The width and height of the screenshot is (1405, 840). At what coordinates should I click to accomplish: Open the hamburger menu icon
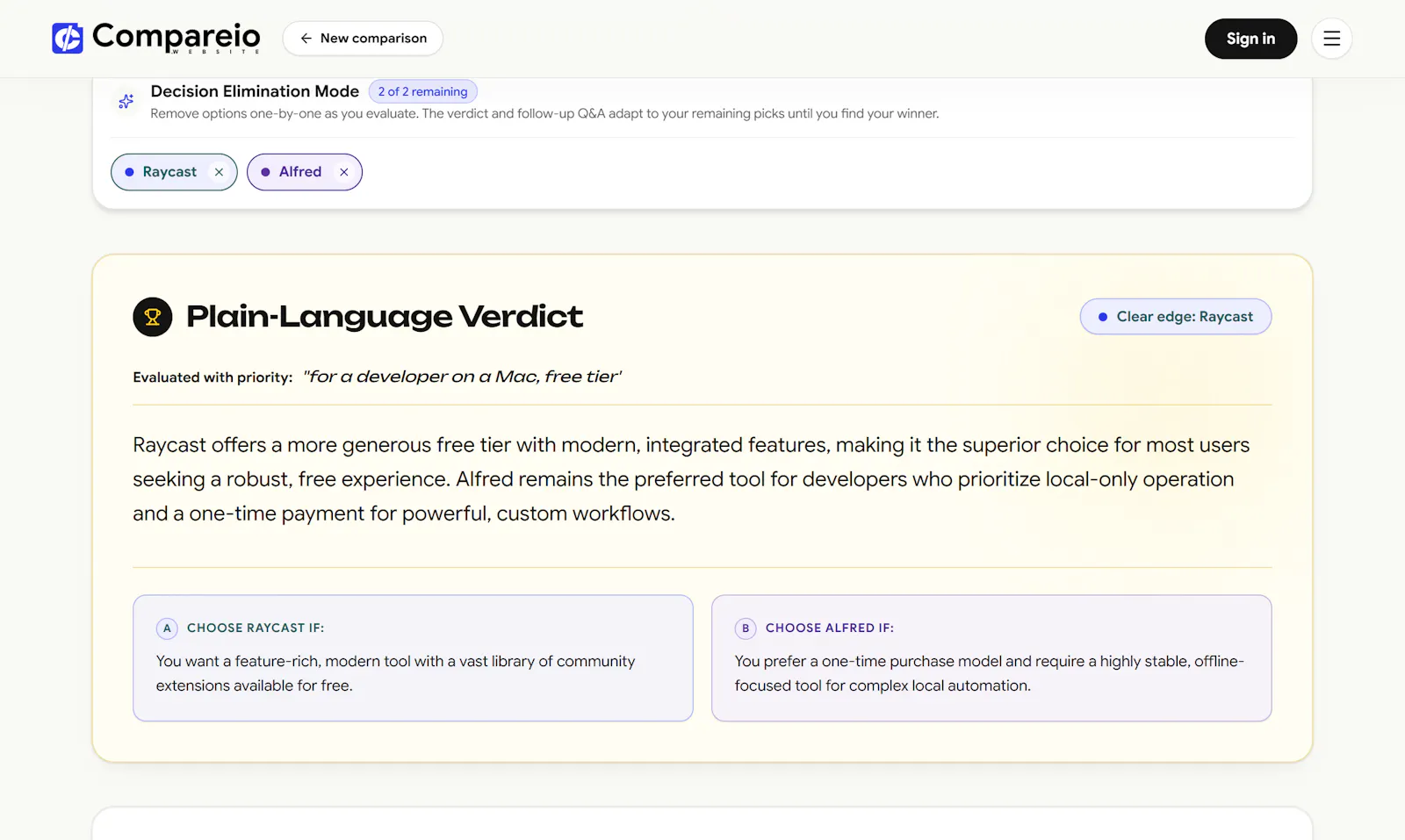click(x=1331, y=39)
